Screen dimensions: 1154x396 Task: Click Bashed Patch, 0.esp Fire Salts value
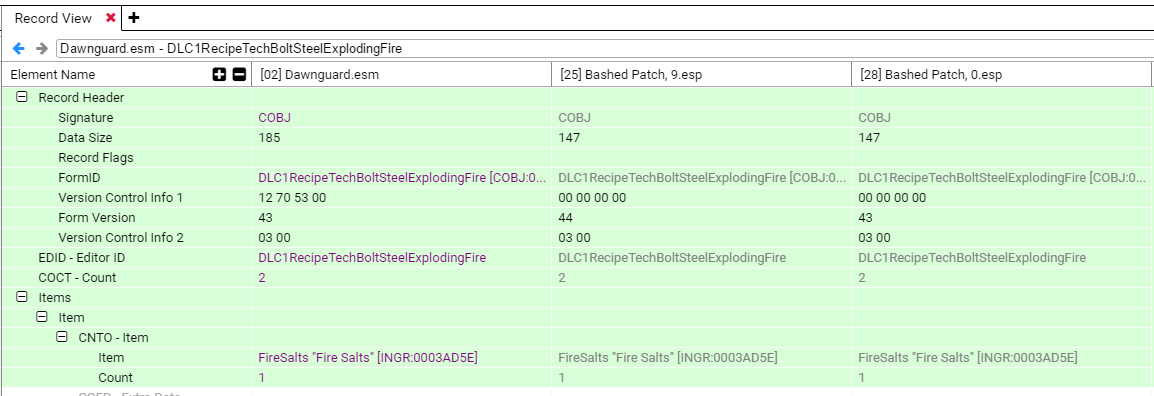coord(969,358)
